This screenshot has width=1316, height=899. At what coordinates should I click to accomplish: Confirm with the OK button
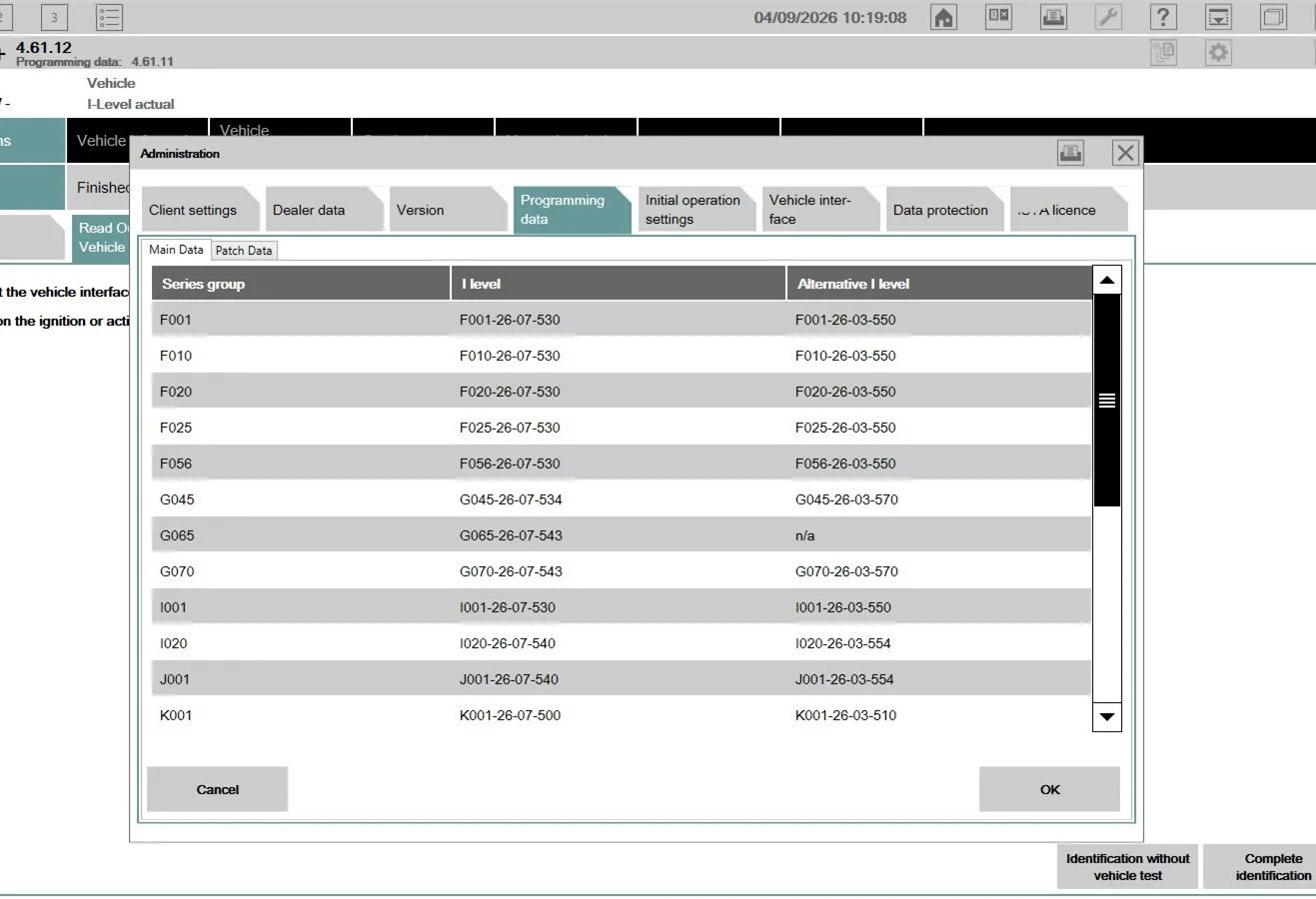(x=1049, y=789)
